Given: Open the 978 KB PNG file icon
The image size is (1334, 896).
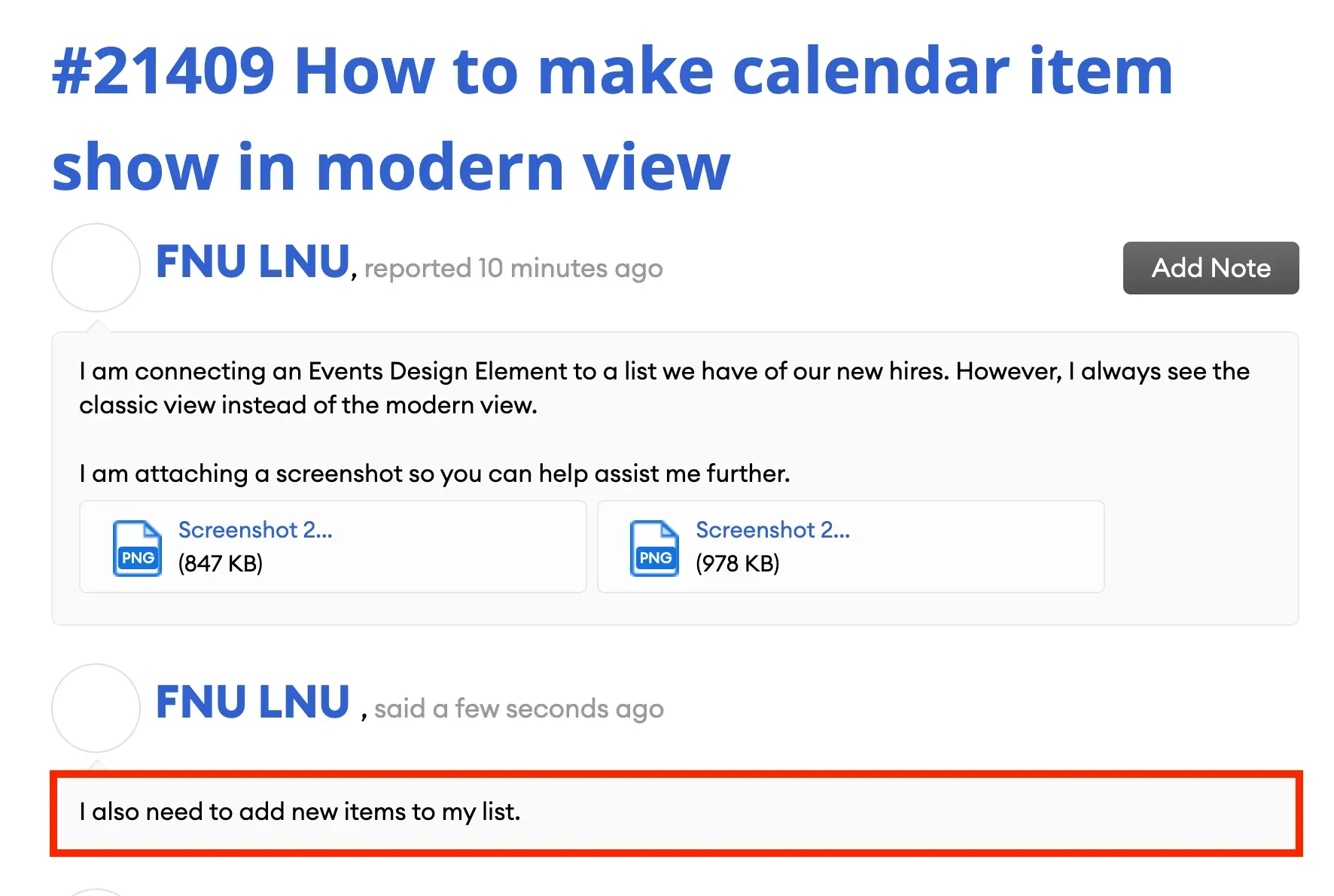Looking at the screenshot, I should (654, 548).
